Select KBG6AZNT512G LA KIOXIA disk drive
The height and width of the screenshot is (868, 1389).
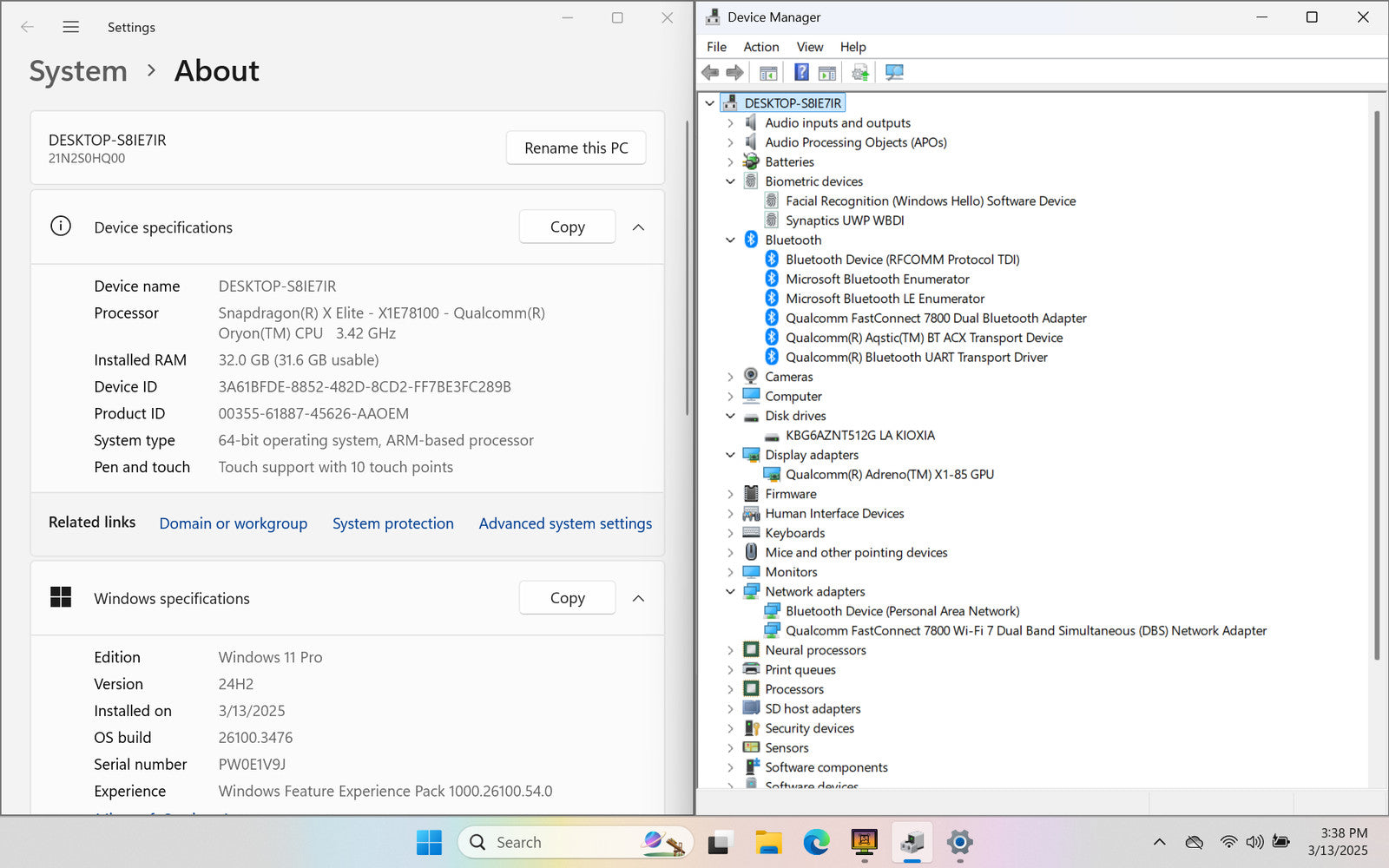[x=859, y=435]
